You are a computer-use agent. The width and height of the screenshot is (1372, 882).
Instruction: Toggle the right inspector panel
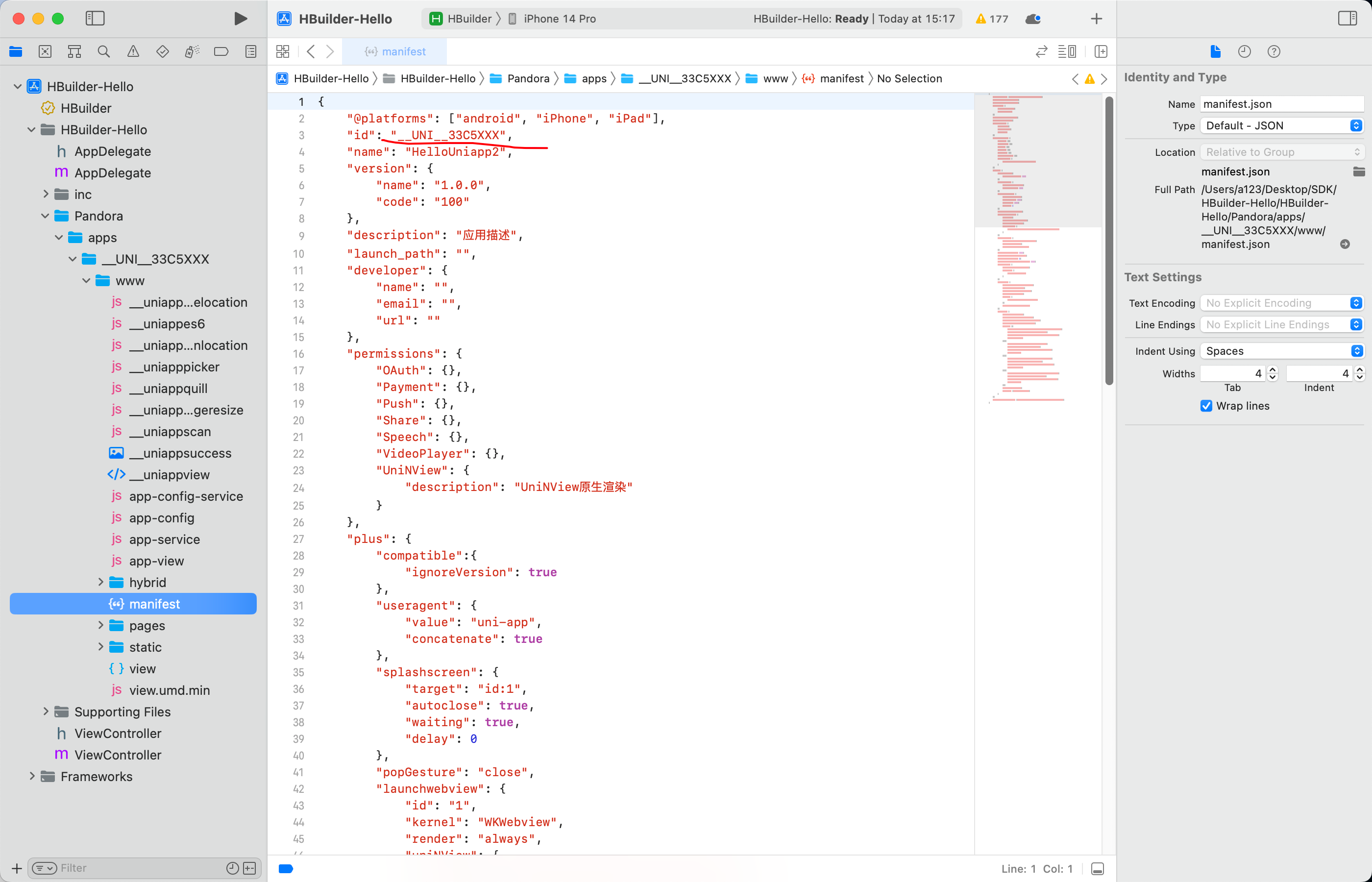[x=1347, y=19]
